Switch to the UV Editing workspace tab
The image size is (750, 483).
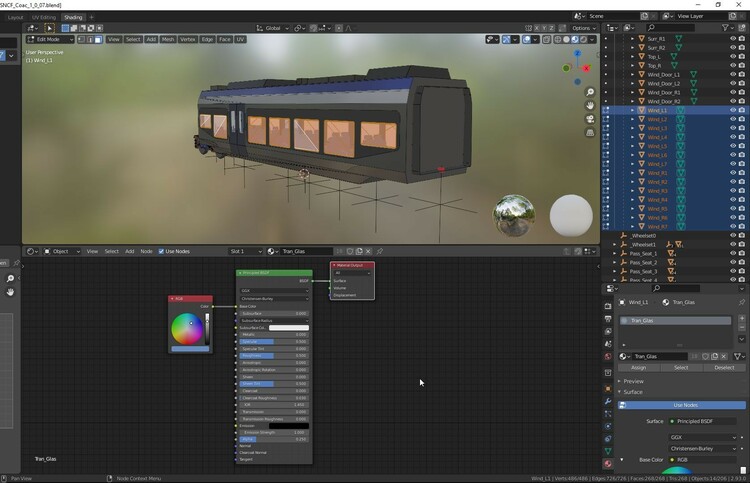44,17
